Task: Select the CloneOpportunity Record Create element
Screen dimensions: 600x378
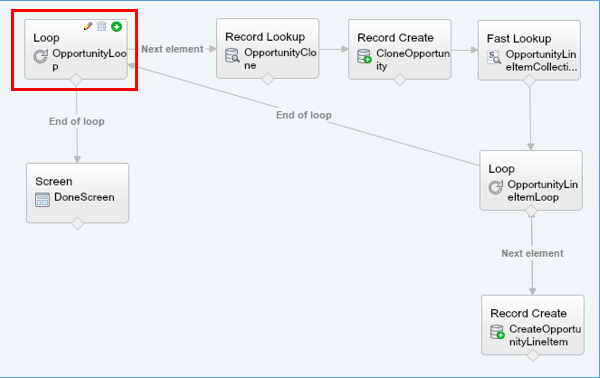Action: pos(399,49)
